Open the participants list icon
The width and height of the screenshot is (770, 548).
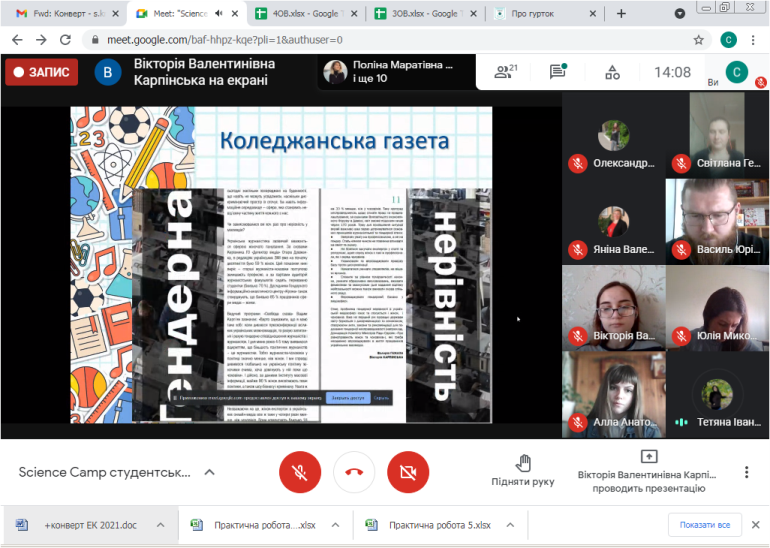tap(505, 72)
